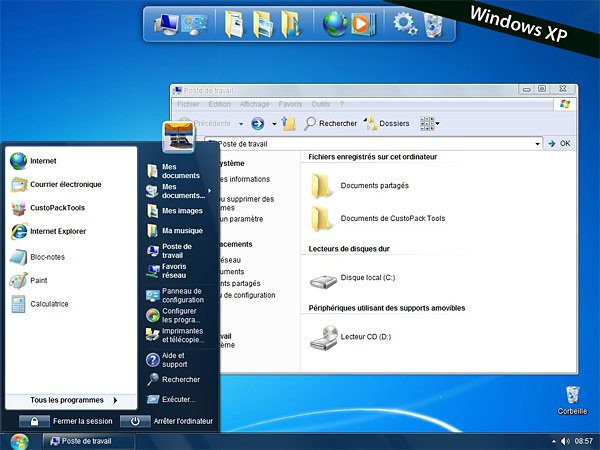
Task: Open Outils menu in explorer window
Action: point(321,104)
